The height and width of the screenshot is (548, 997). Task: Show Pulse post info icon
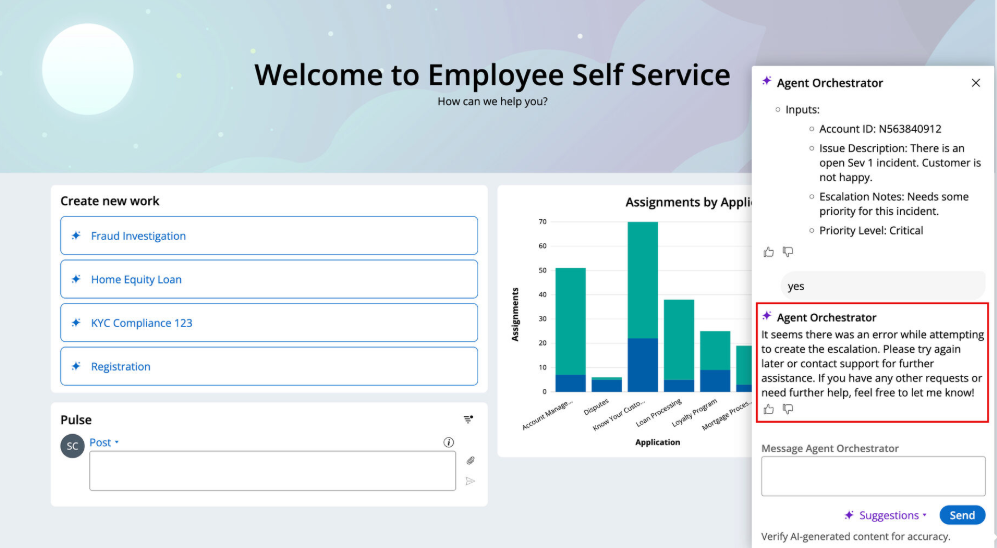click(448, 442)
